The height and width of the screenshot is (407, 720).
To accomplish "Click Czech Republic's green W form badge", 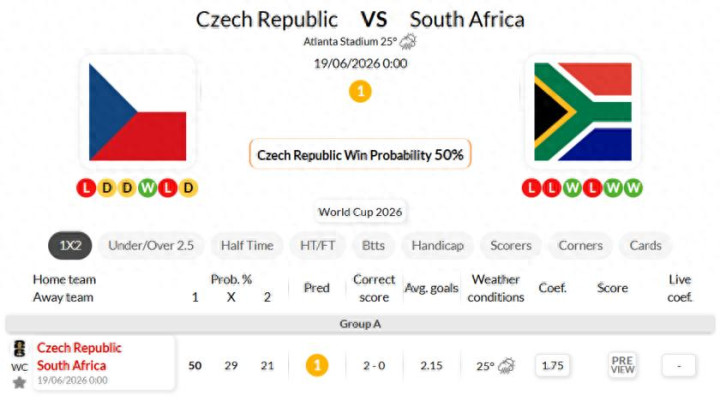I will [147, 188].
